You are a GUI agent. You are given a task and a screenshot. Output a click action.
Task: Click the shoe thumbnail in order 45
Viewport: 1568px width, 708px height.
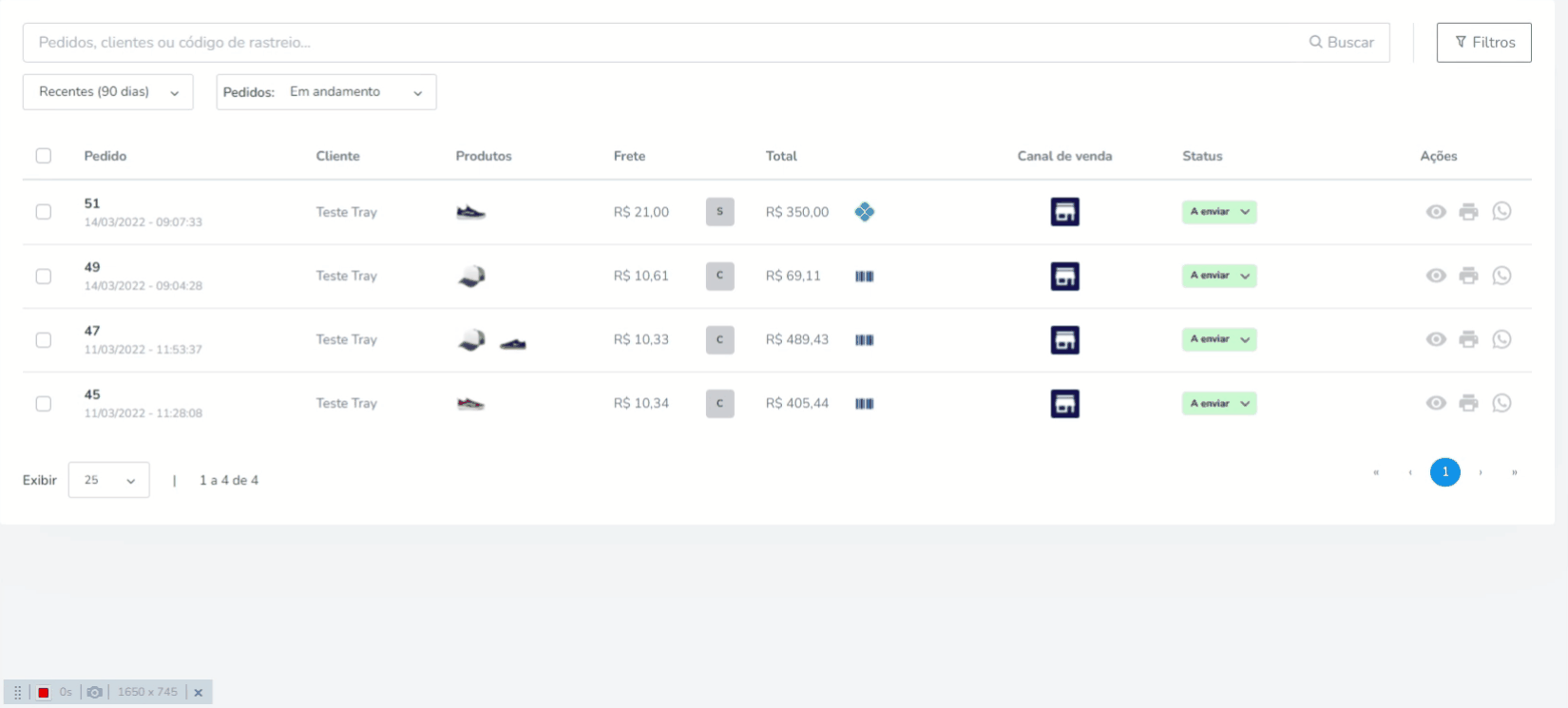(470, 404)
